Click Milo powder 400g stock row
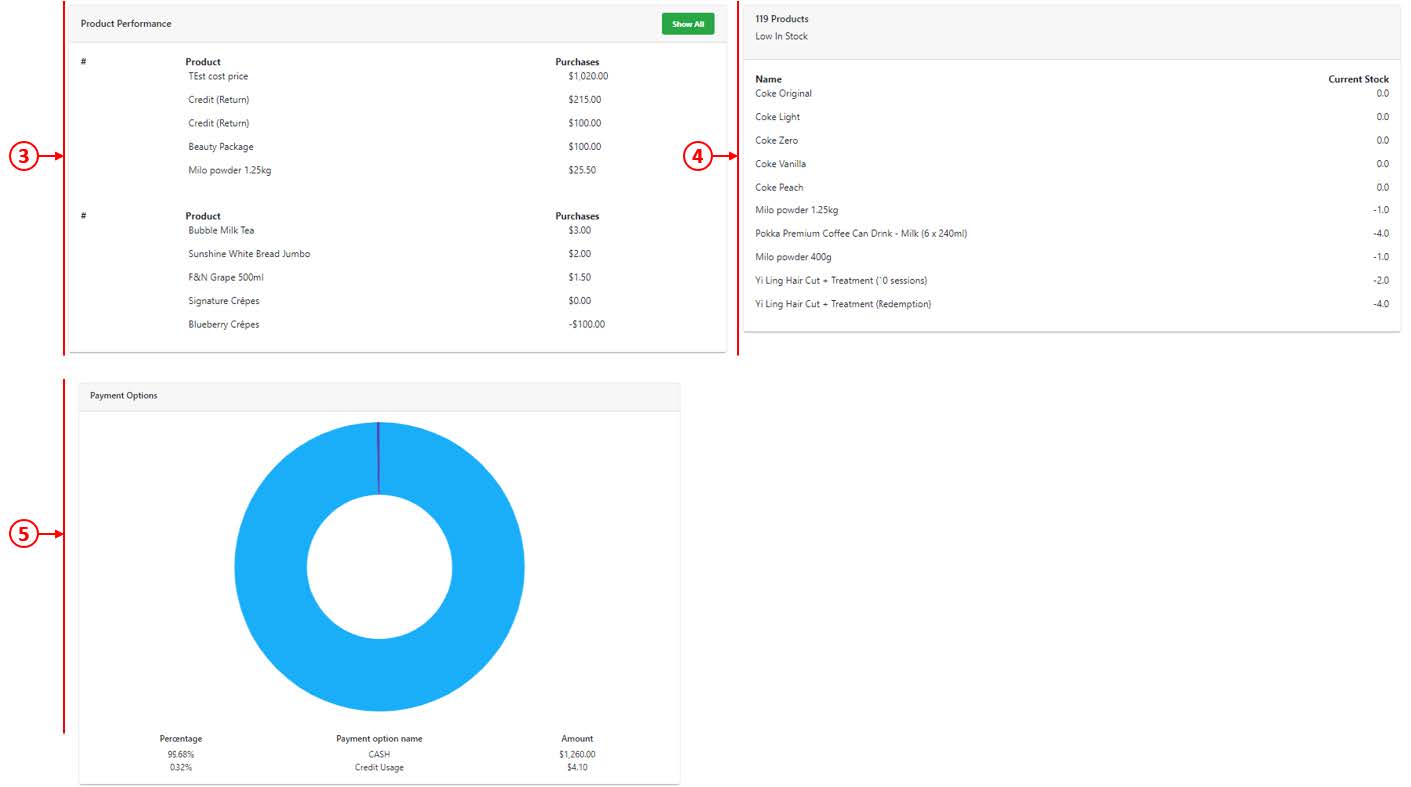 click(1072, 257)
